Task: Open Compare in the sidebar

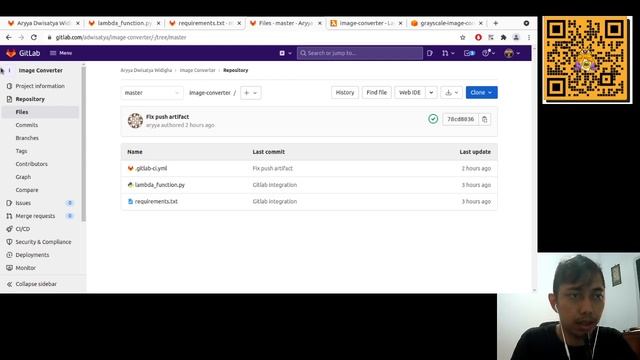Action: tap(27, 190)
